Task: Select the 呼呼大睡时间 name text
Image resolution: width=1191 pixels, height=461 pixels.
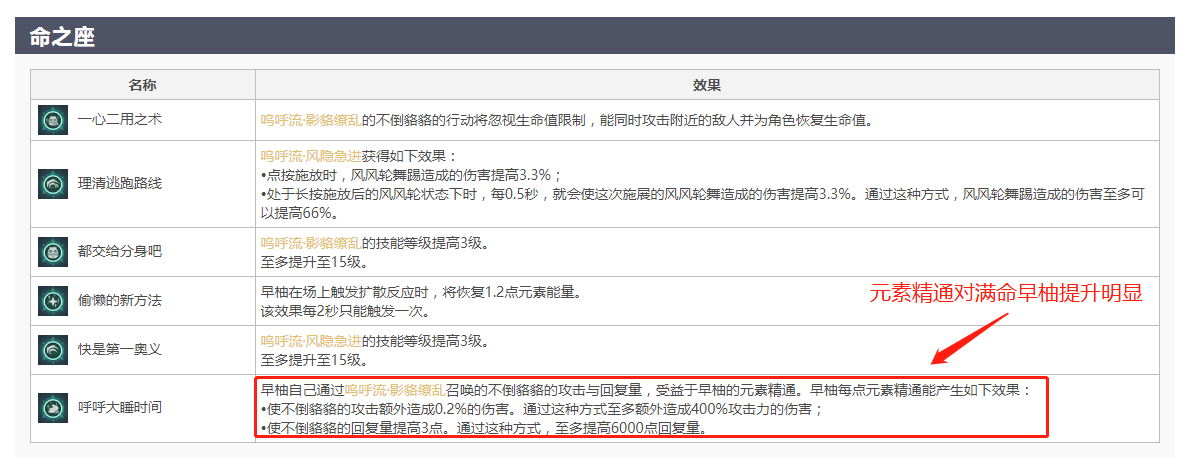Action: (119, 408)
